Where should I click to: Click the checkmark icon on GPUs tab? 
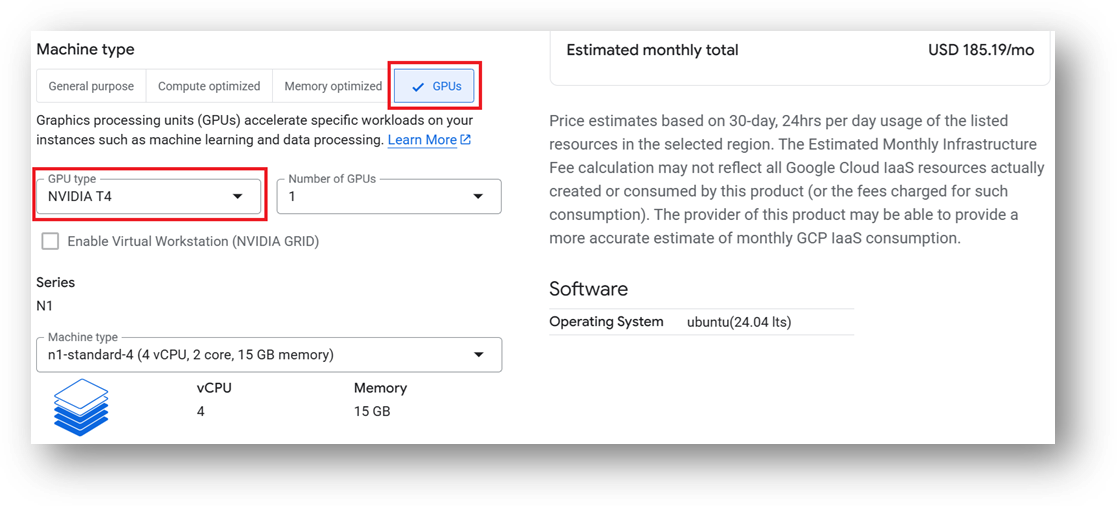coord(418,87)
